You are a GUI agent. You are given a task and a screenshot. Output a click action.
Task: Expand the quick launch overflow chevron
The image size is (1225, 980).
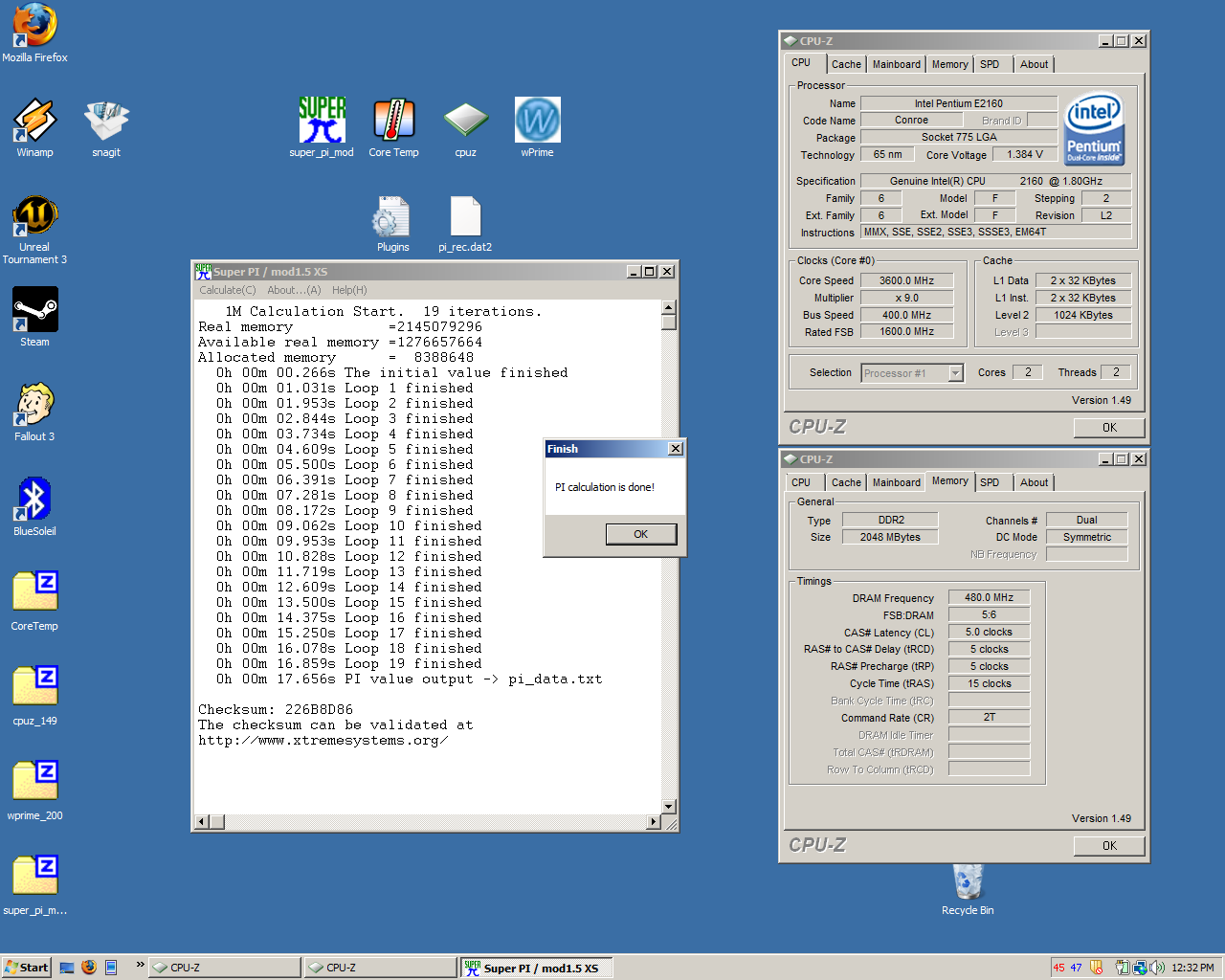tap(141, 965)
